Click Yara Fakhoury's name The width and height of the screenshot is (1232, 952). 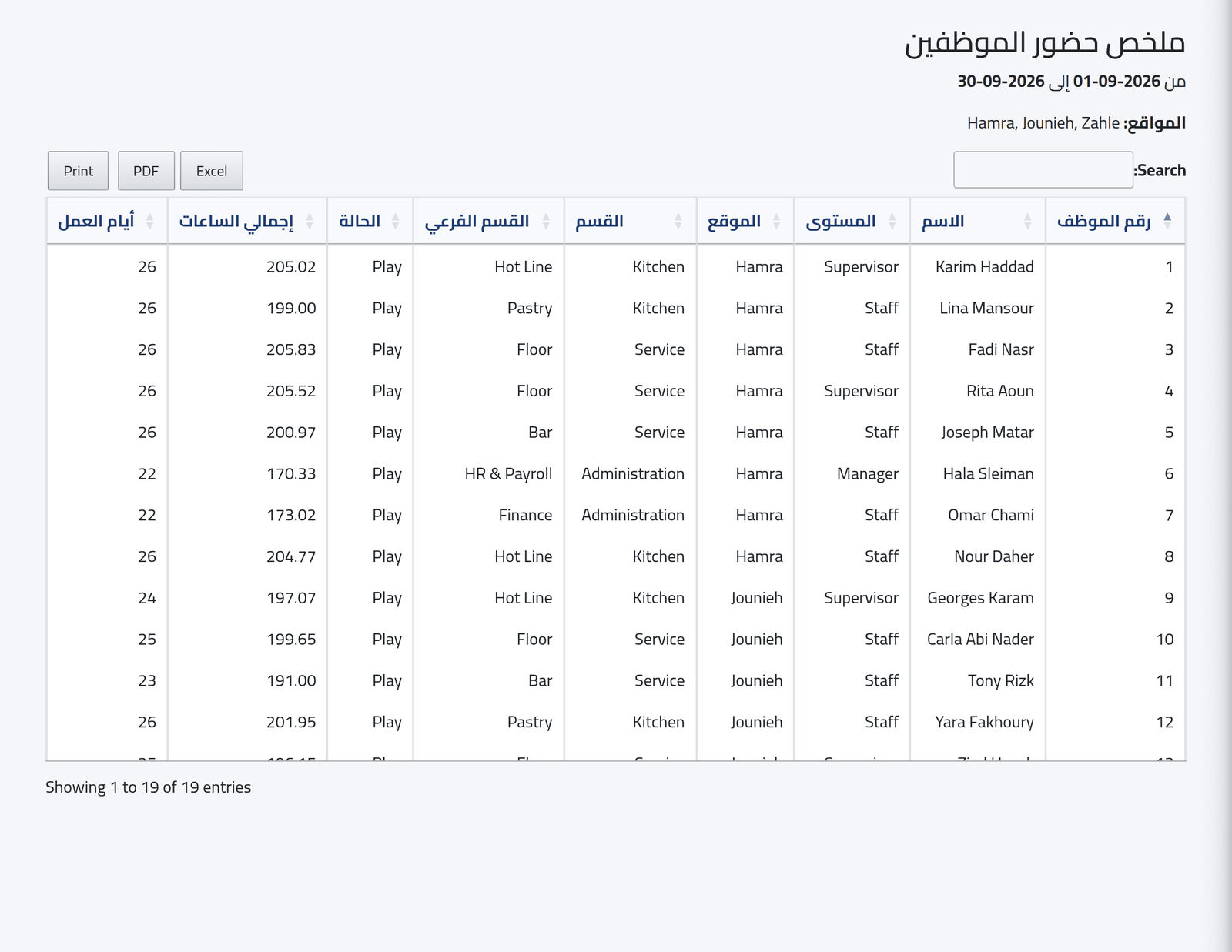(984, 723)
